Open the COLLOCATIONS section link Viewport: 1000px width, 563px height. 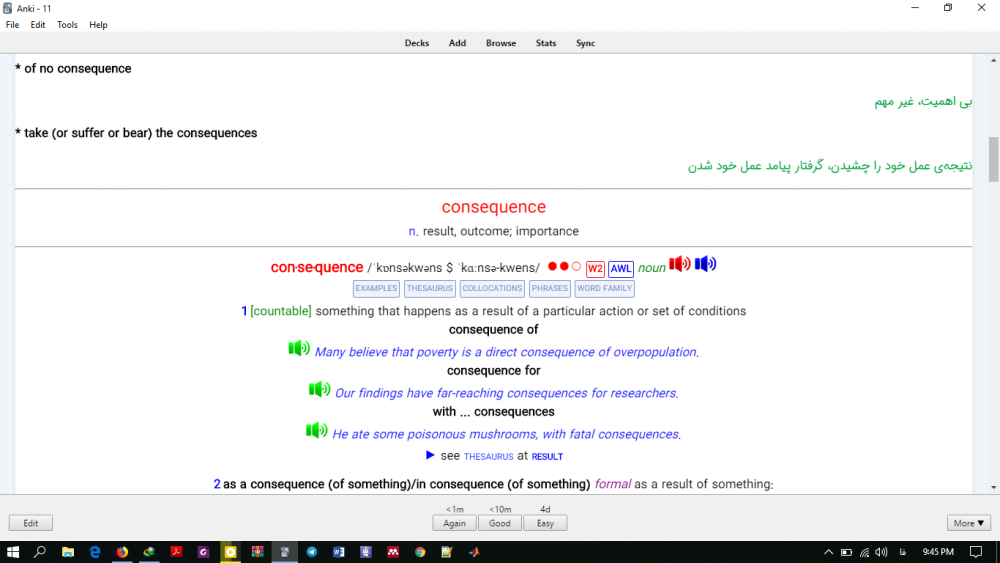(492, 288)
